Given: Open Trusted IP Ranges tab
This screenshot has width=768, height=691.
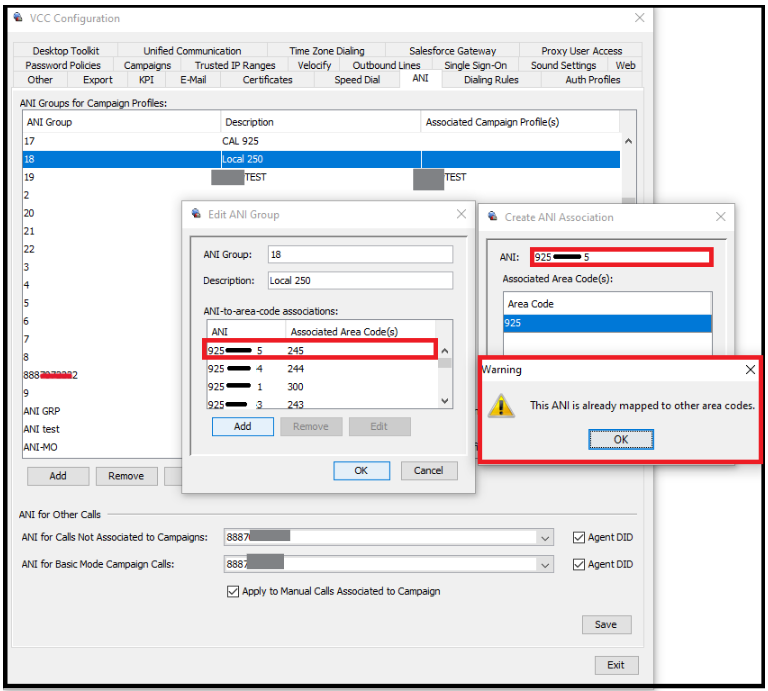Looking at the screenshot, I should (x=235, y=65).
